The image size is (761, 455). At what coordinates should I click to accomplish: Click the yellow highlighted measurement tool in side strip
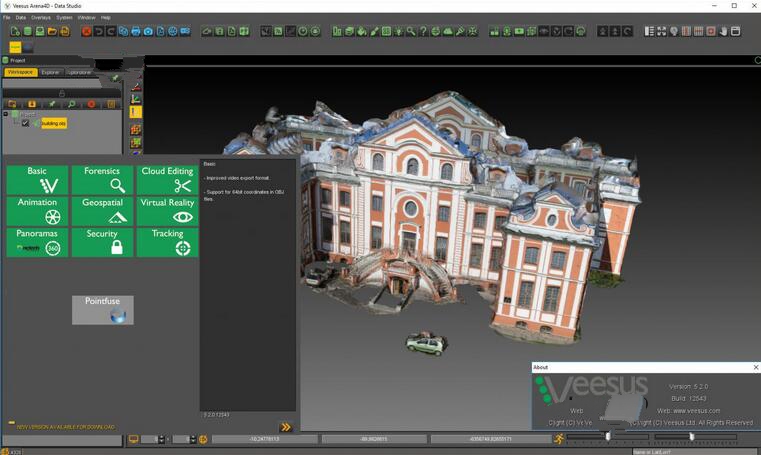coord(135,112)
